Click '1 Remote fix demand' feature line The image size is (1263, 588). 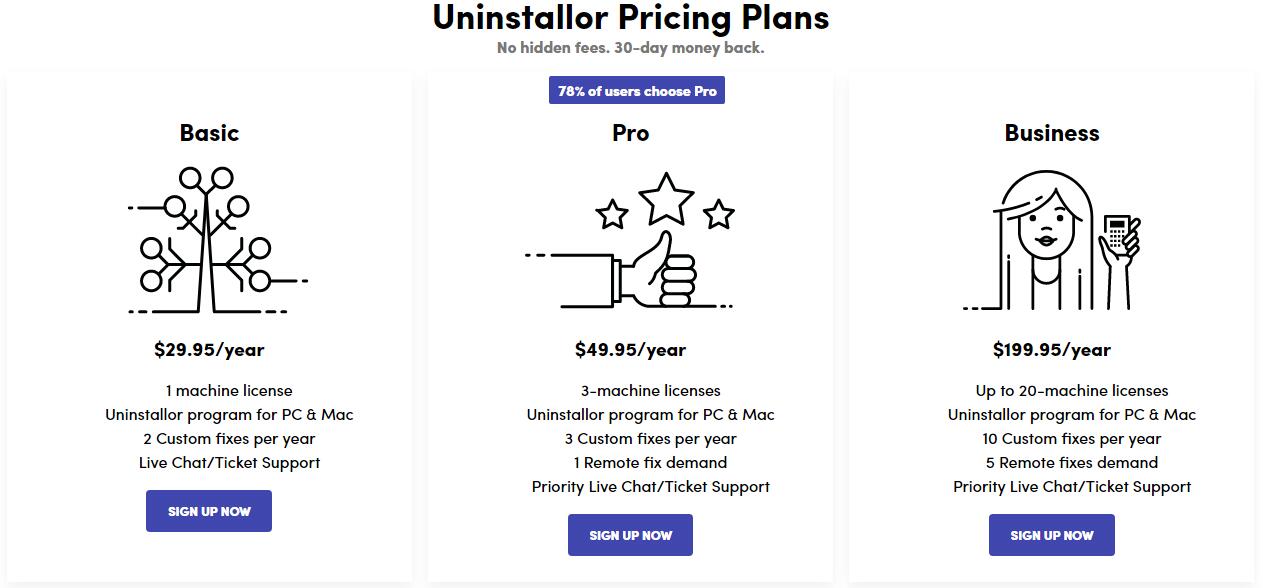(x=650, y=463)
